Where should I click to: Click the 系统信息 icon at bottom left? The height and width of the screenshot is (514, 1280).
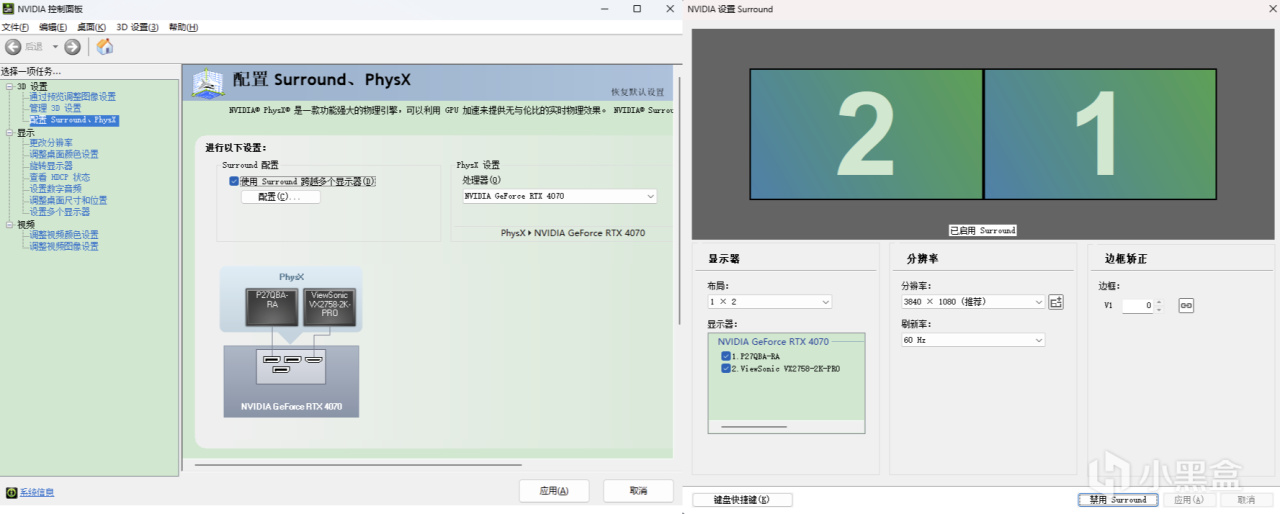coord(11,492)
